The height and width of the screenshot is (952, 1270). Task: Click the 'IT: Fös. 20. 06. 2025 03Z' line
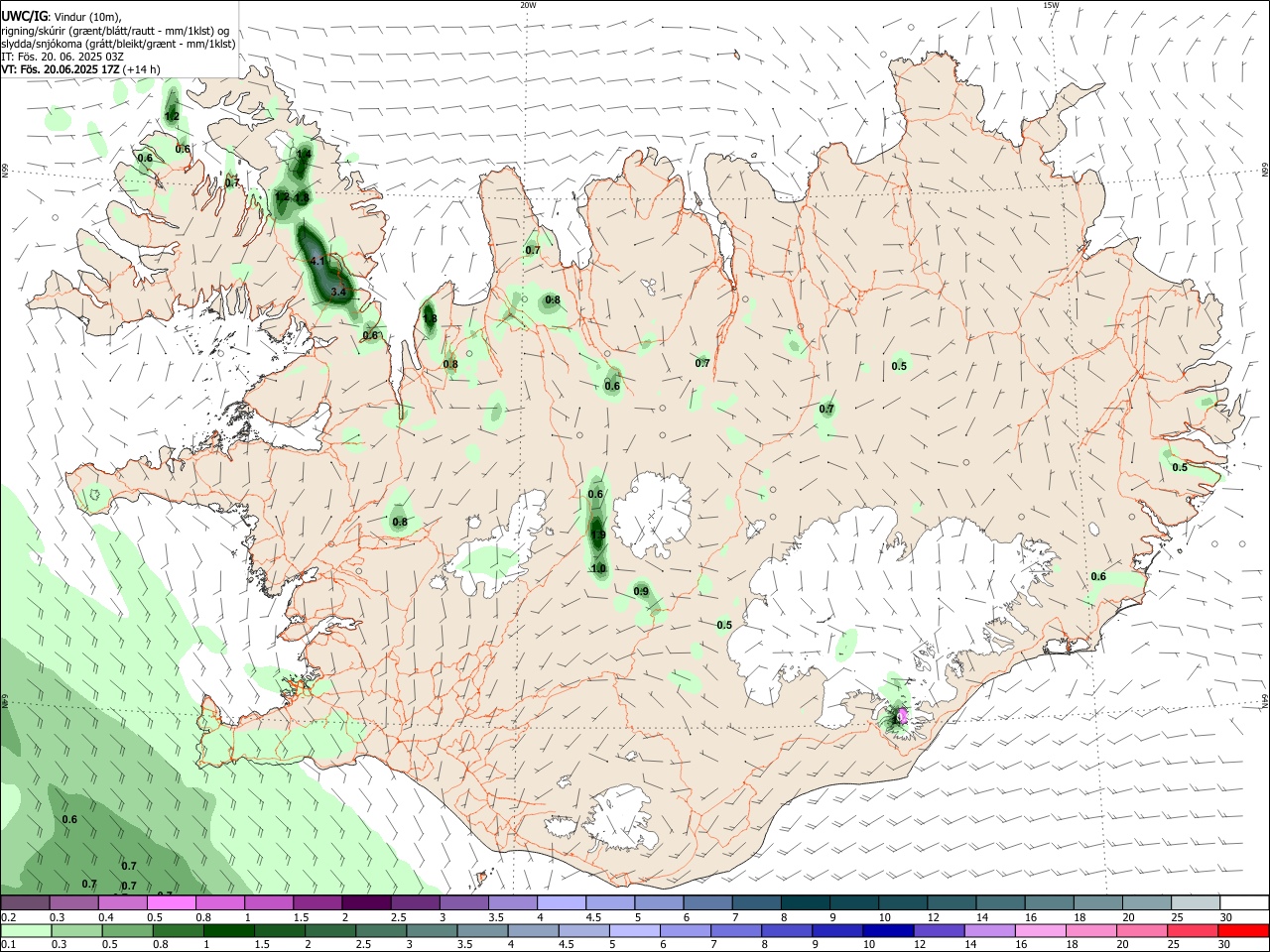(63, 57)
